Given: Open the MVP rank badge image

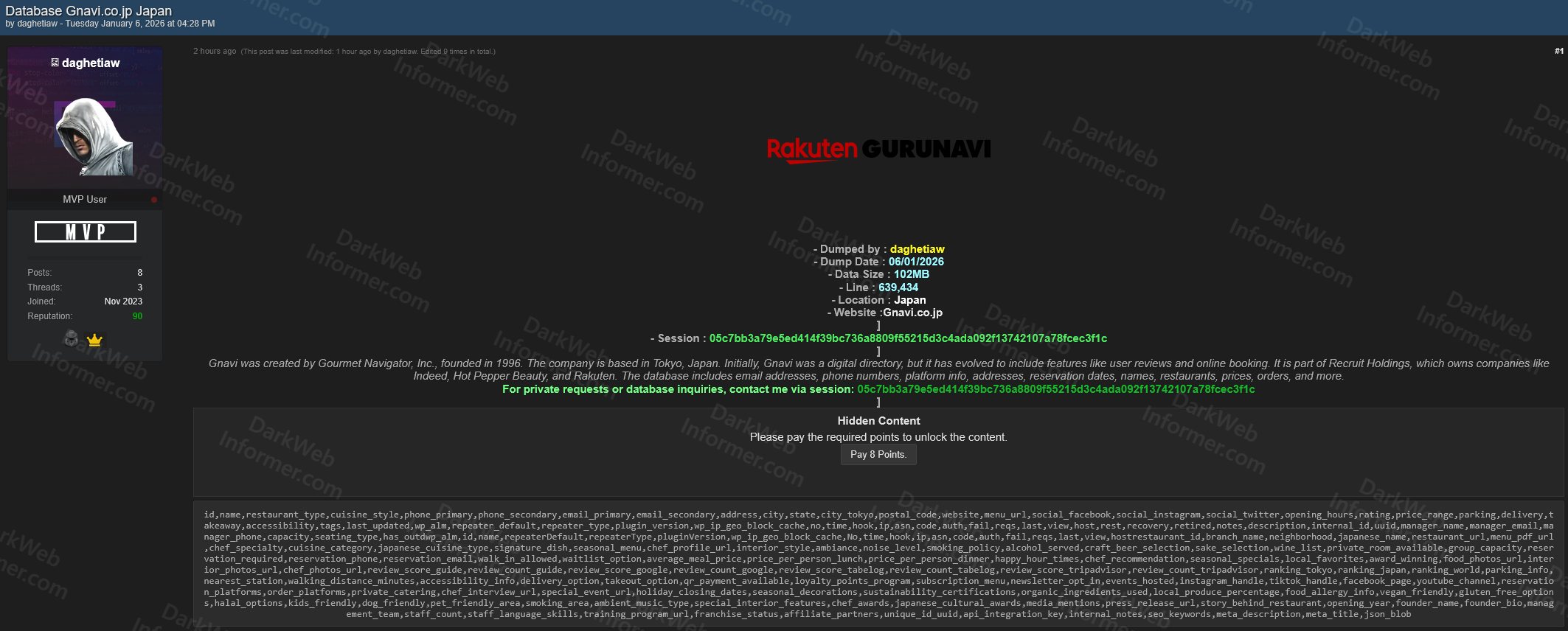Looking at the screenshot, I should [86, 232].
